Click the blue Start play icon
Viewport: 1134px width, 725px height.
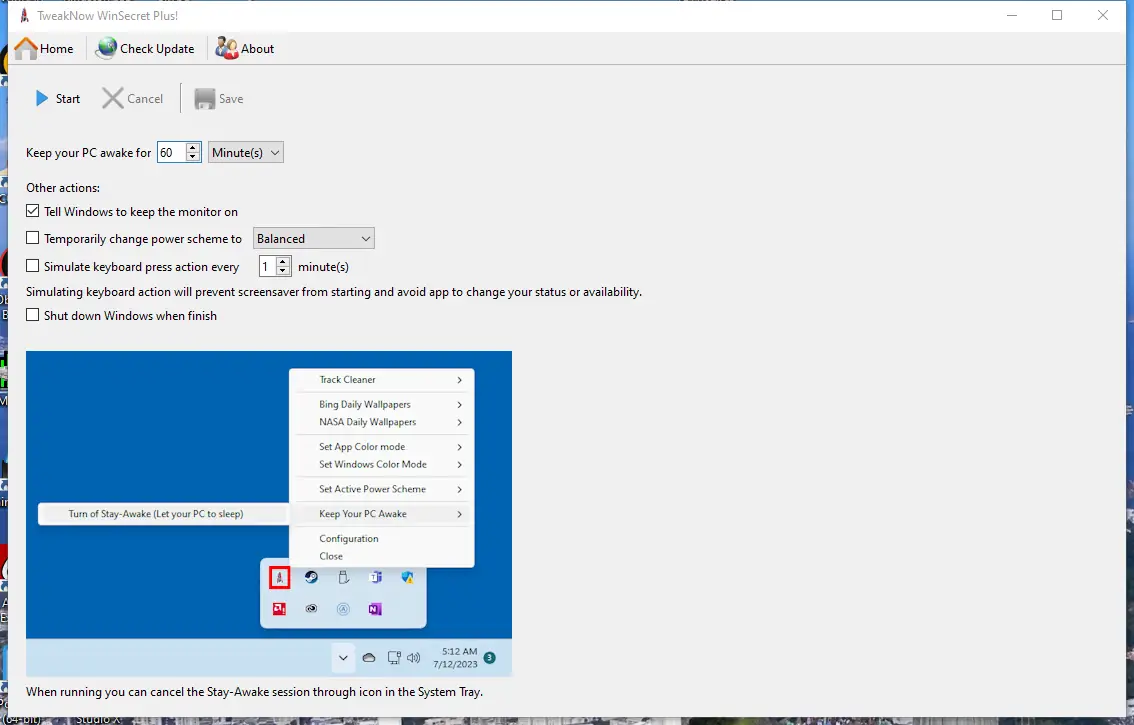[42, 98]
